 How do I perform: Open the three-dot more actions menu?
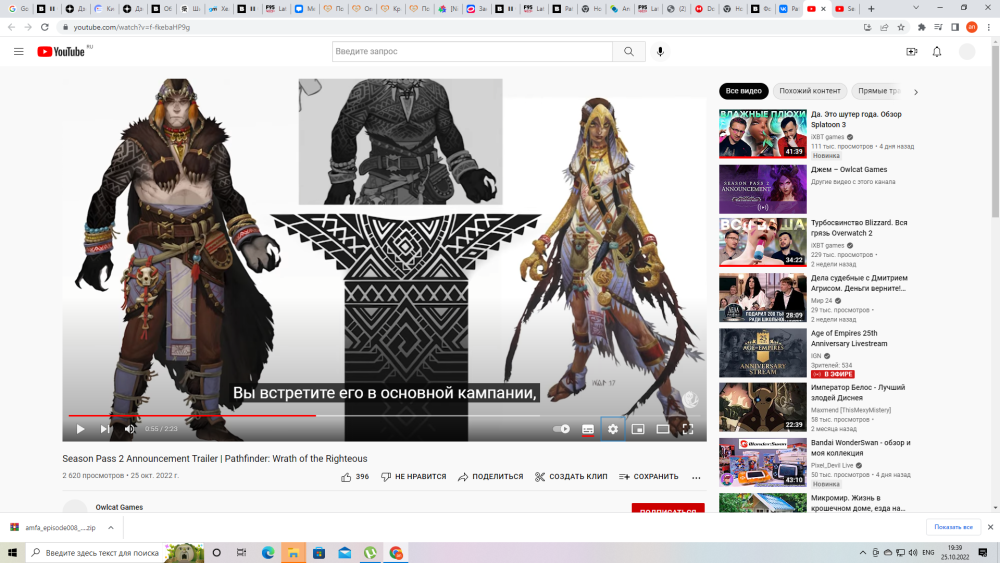pos(696,477)
